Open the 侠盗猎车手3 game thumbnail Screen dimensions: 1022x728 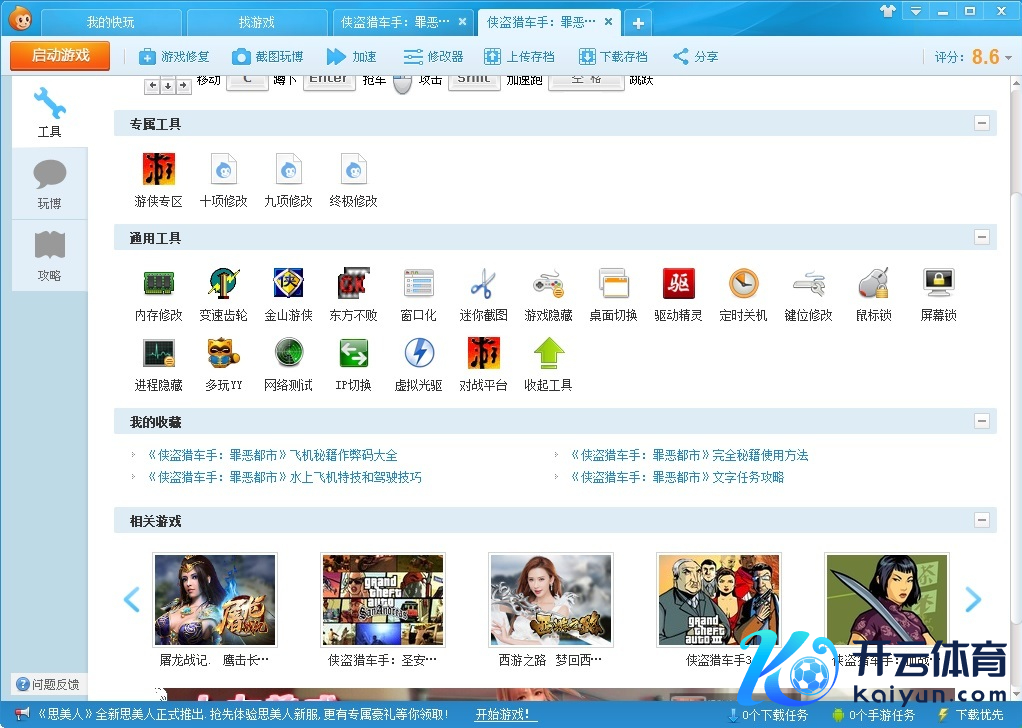(x=719, y=599)
